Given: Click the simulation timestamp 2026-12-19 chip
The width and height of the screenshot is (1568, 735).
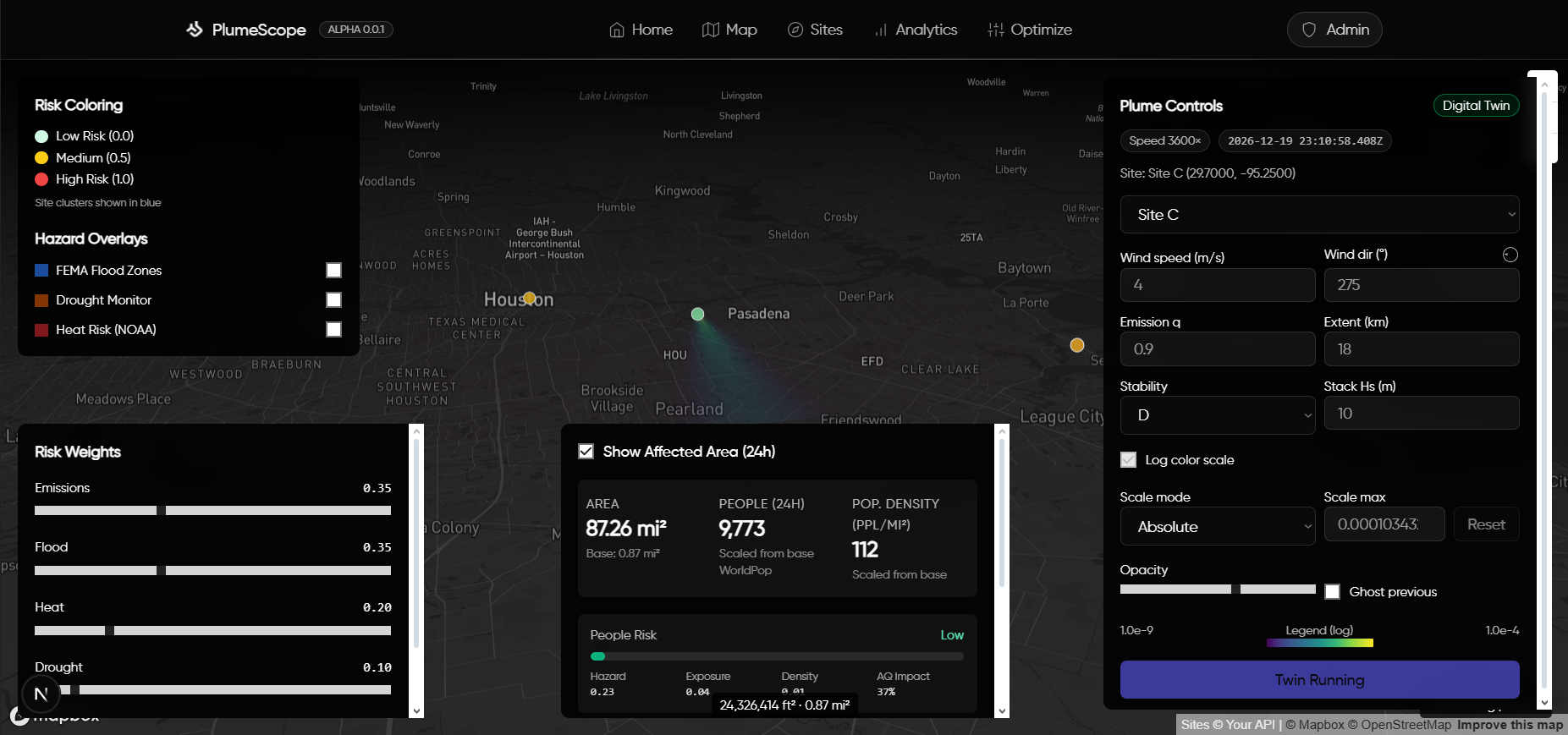Looking at the screenshot, I should point(1305,140).
